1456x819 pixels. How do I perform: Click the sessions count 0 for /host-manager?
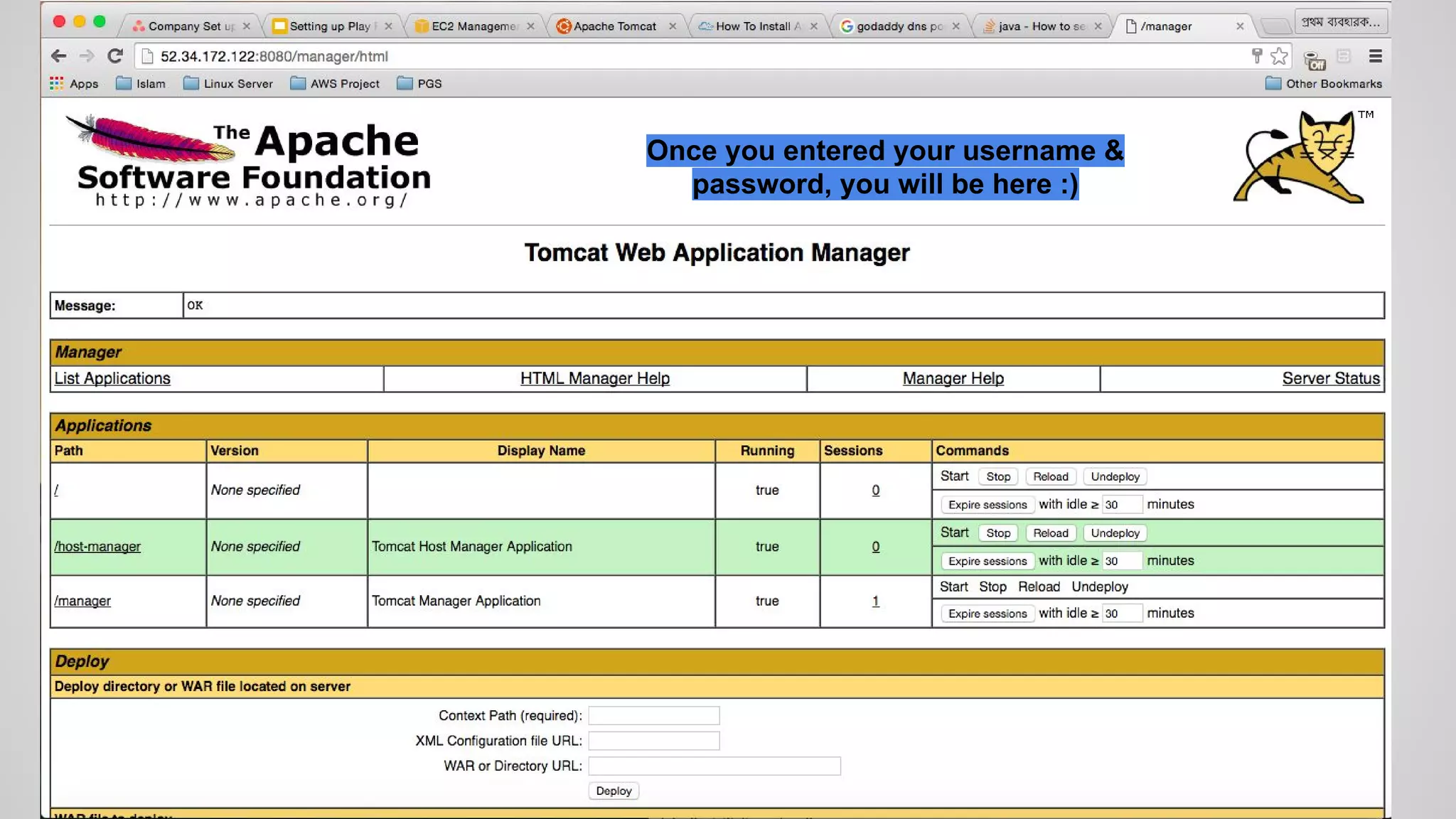click(876, 547)
